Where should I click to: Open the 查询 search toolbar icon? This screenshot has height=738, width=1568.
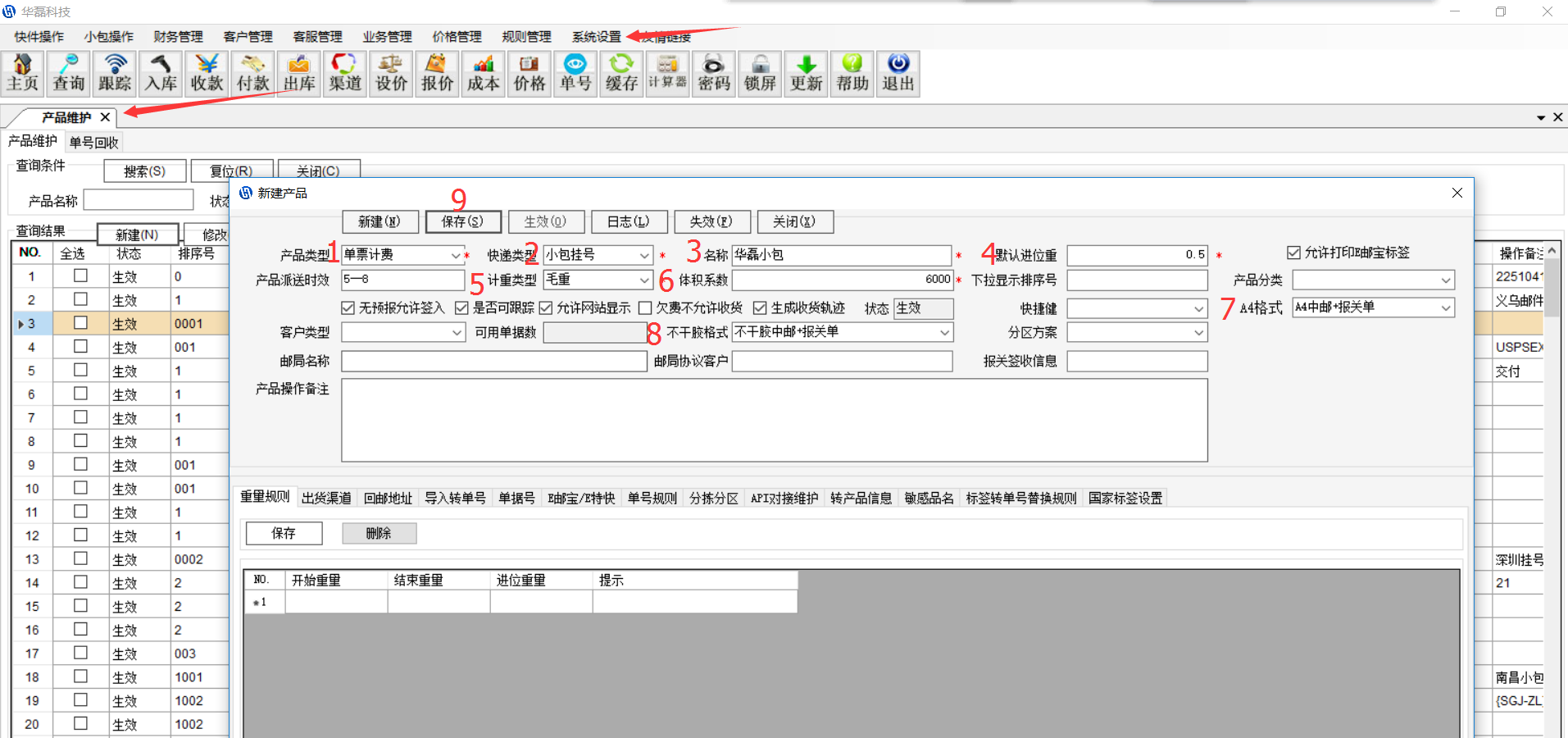69,74
